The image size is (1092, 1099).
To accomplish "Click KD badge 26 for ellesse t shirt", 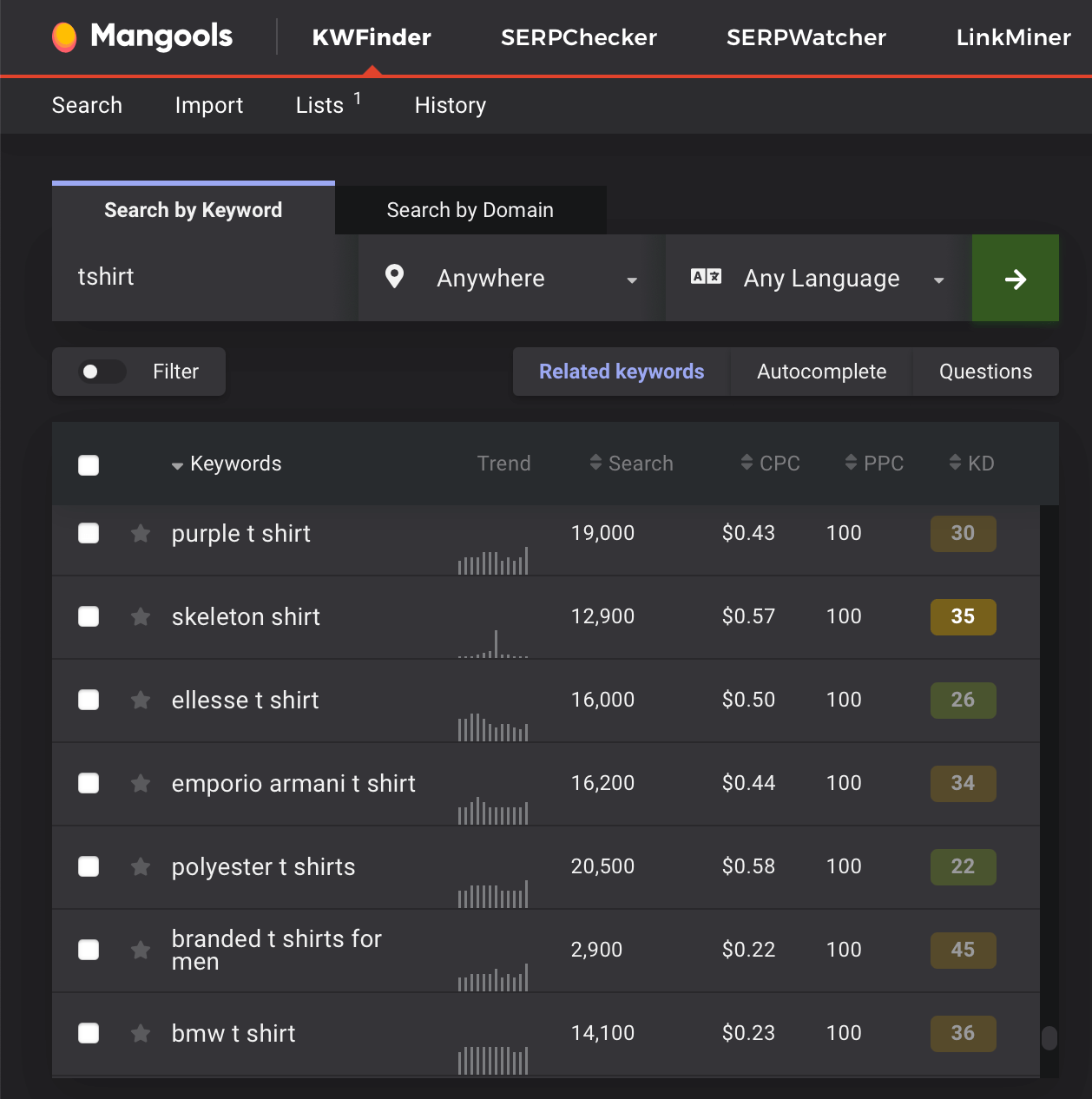I will [x=963, y=700].
